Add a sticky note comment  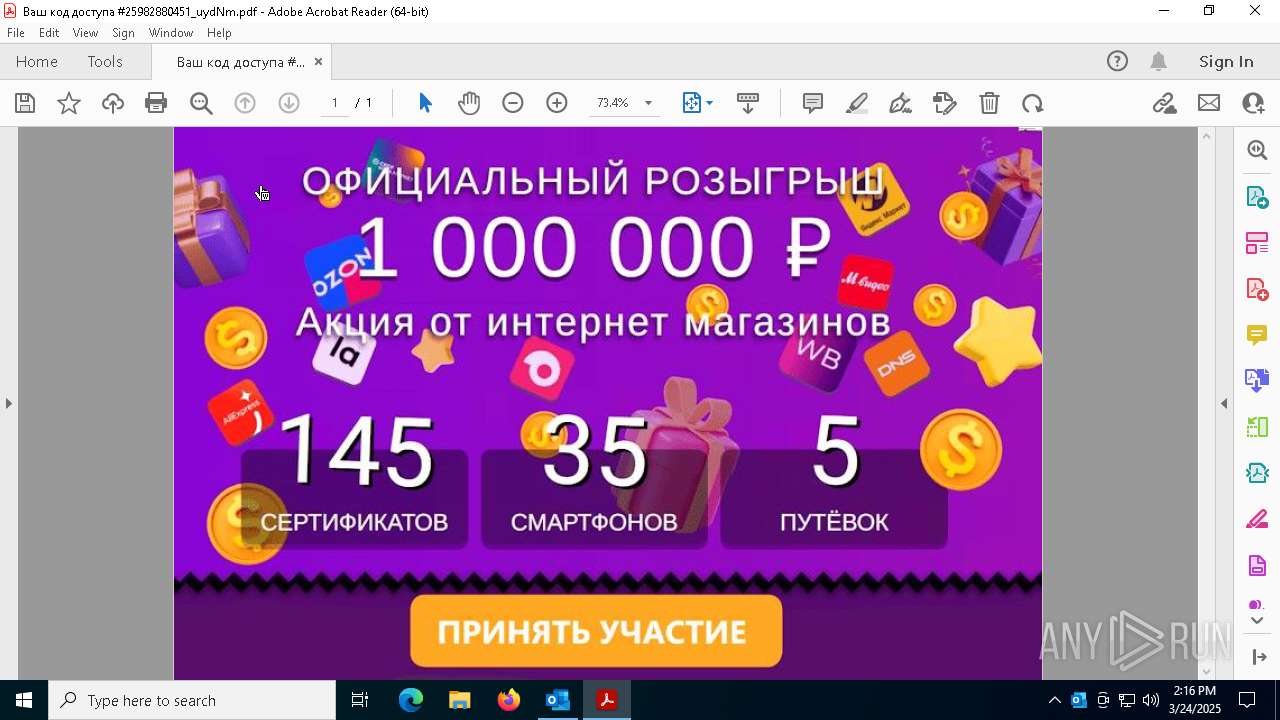(813, 103)
